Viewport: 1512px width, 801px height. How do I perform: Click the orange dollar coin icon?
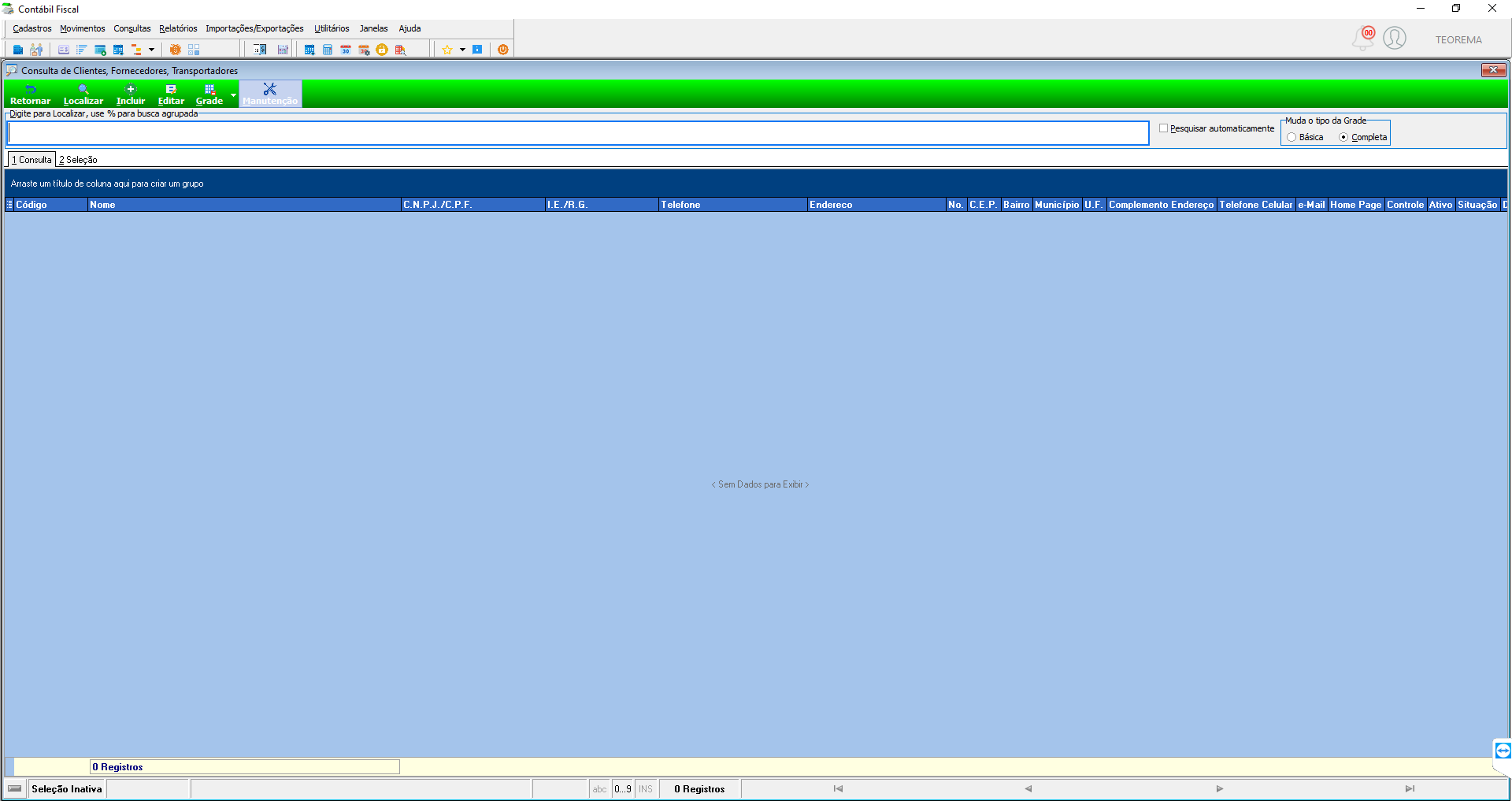[x=175, y=50]
